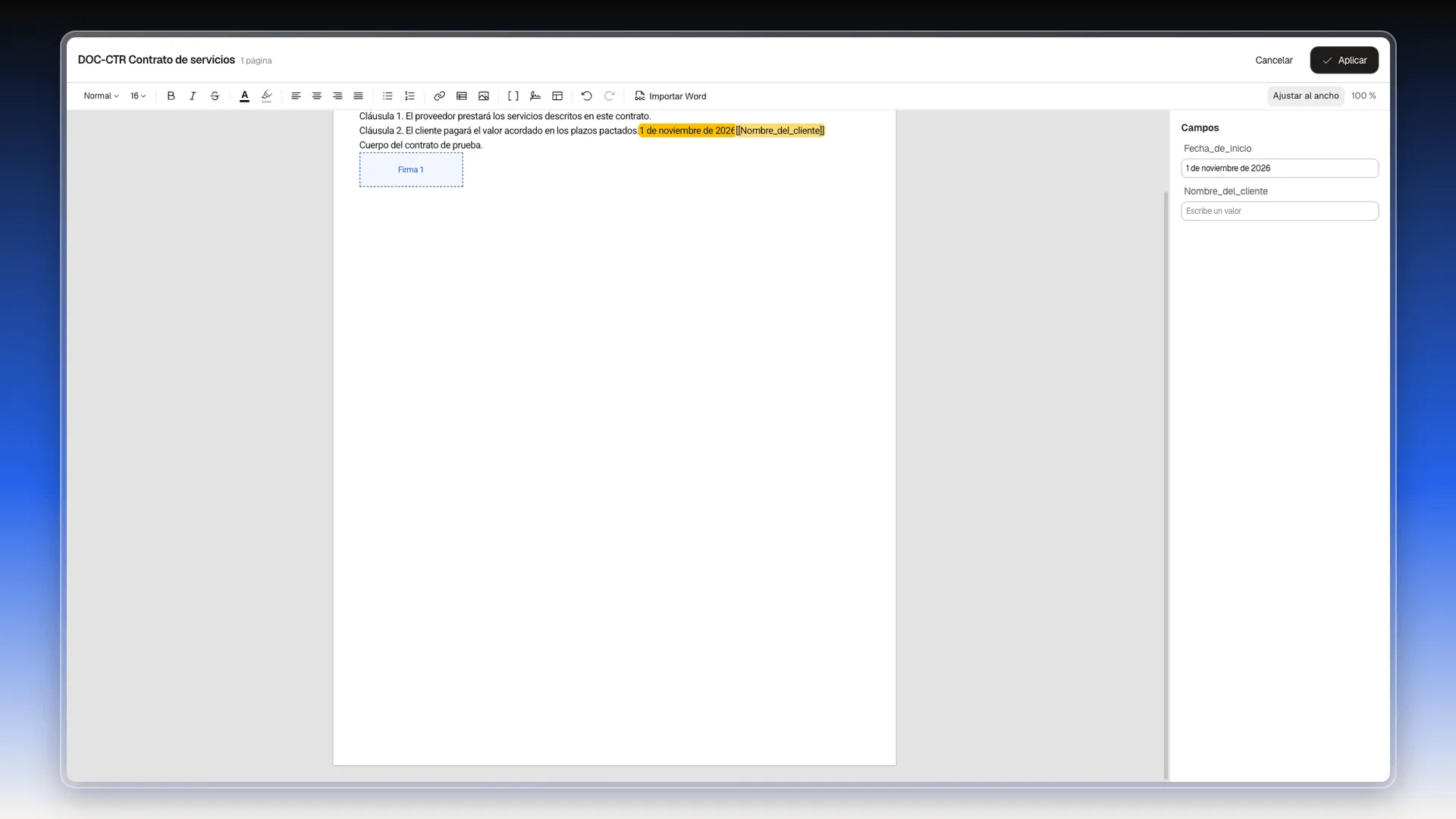Click the Cláusula 1 text line

click(x=505, y=116)
